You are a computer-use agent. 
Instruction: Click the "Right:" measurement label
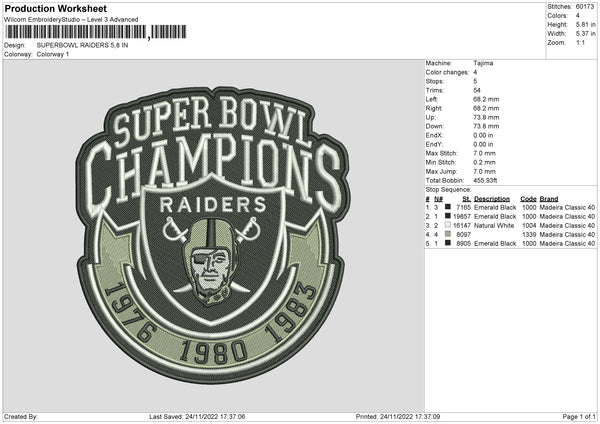[434, 108]
